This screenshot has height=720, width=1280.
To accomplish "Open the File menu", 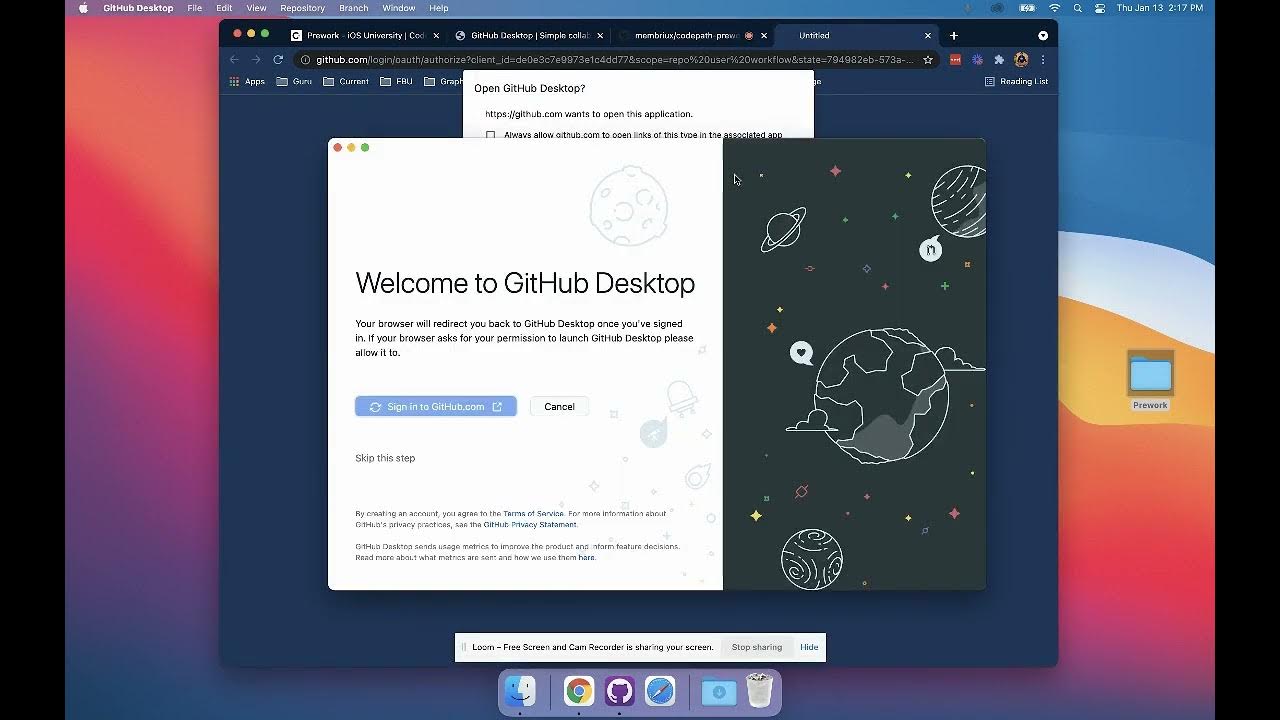I will click(x=195, y=8).
